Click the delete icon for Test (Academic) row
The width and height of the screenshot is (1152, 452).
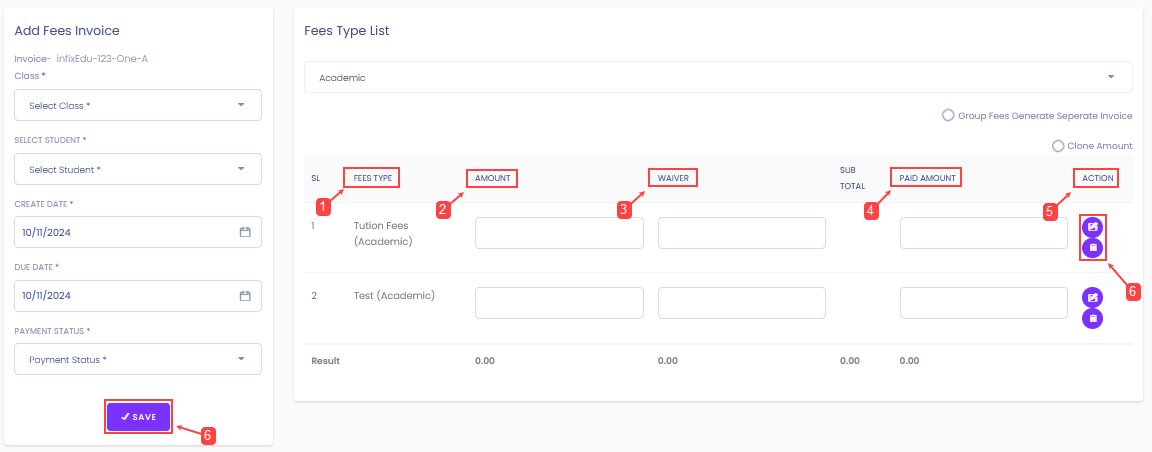pos(1092,319)
